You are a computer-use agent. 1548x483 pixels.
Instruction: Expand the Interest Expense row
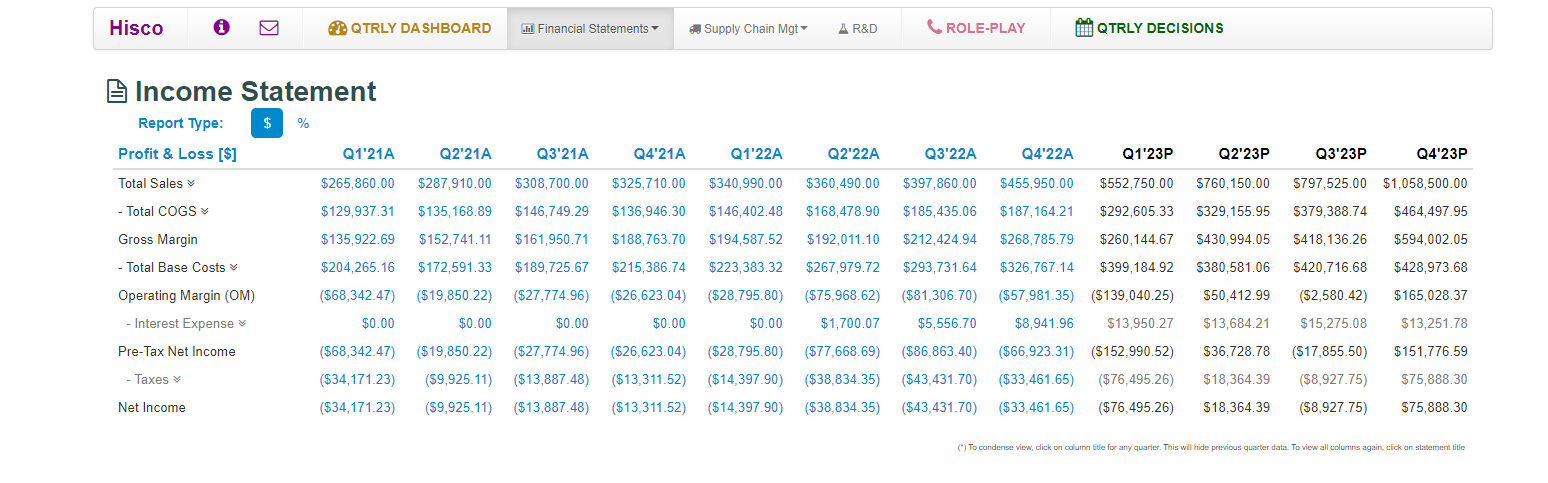(x=242, y=324)
